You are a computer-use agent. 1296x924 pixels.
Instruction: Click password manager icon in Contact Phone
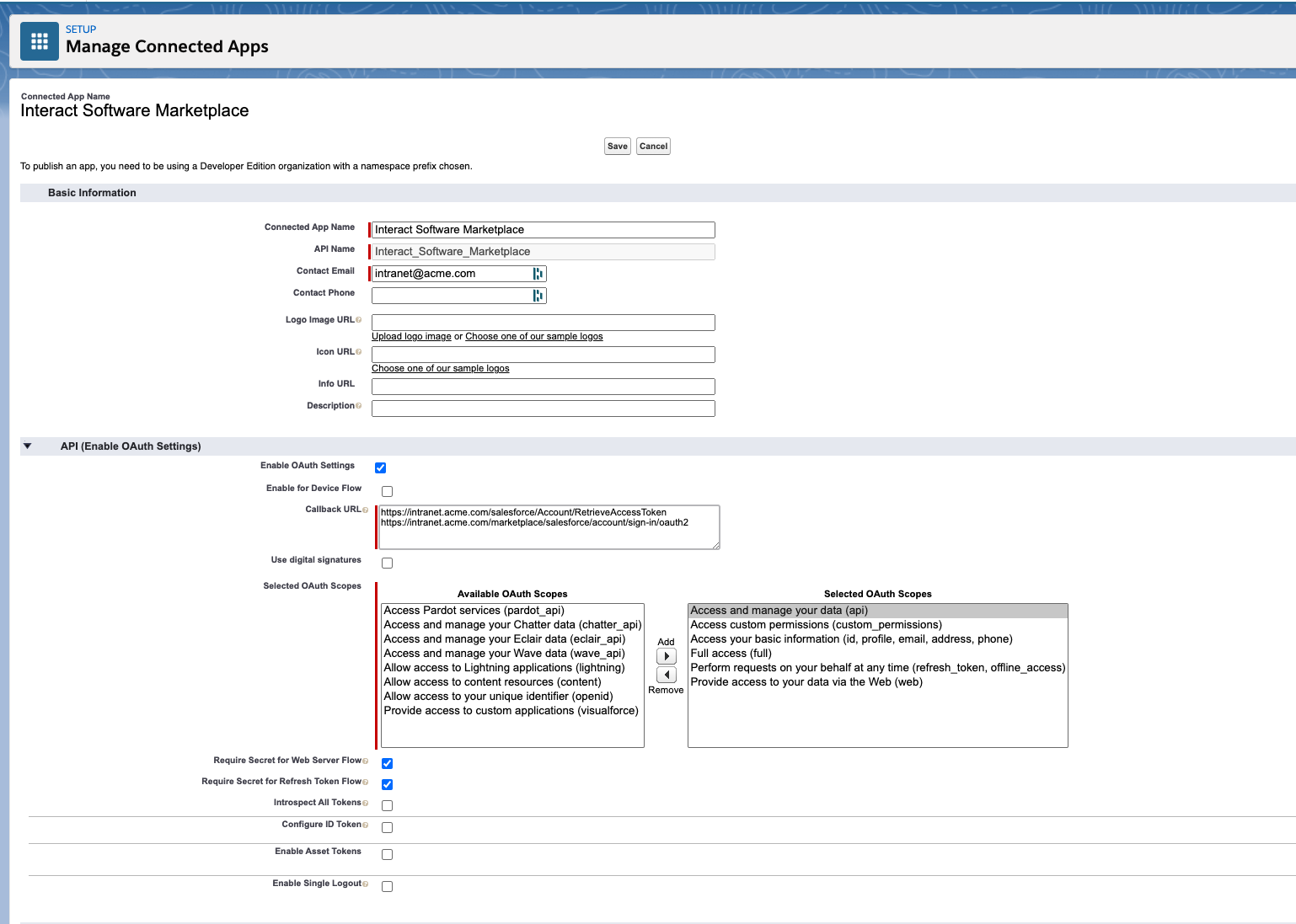pyautogui.click(x=538, y=296)
